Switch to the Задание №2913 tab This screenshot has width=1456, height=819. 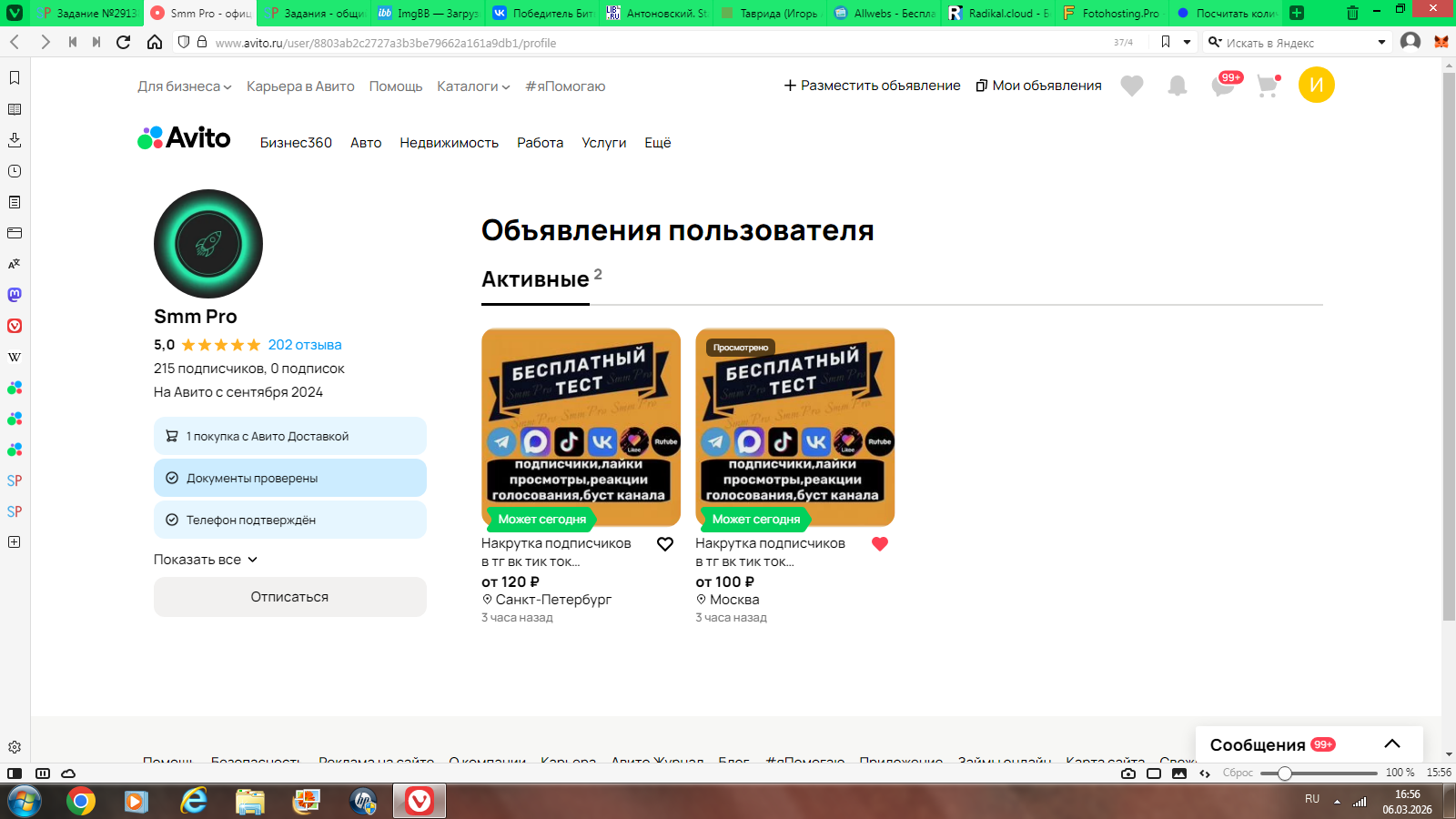88,13
